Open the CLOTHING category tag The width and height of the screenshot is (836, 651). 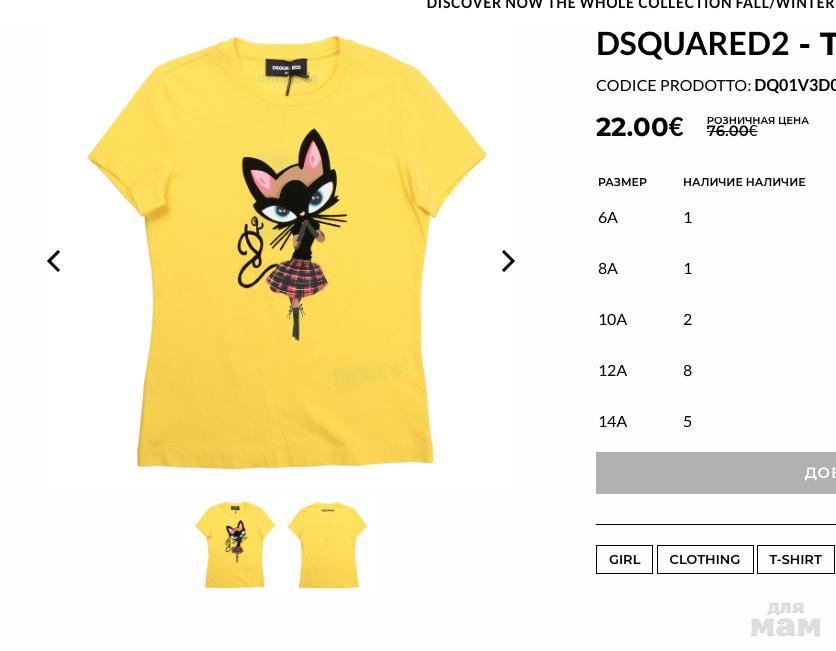(x=705, y=559)
